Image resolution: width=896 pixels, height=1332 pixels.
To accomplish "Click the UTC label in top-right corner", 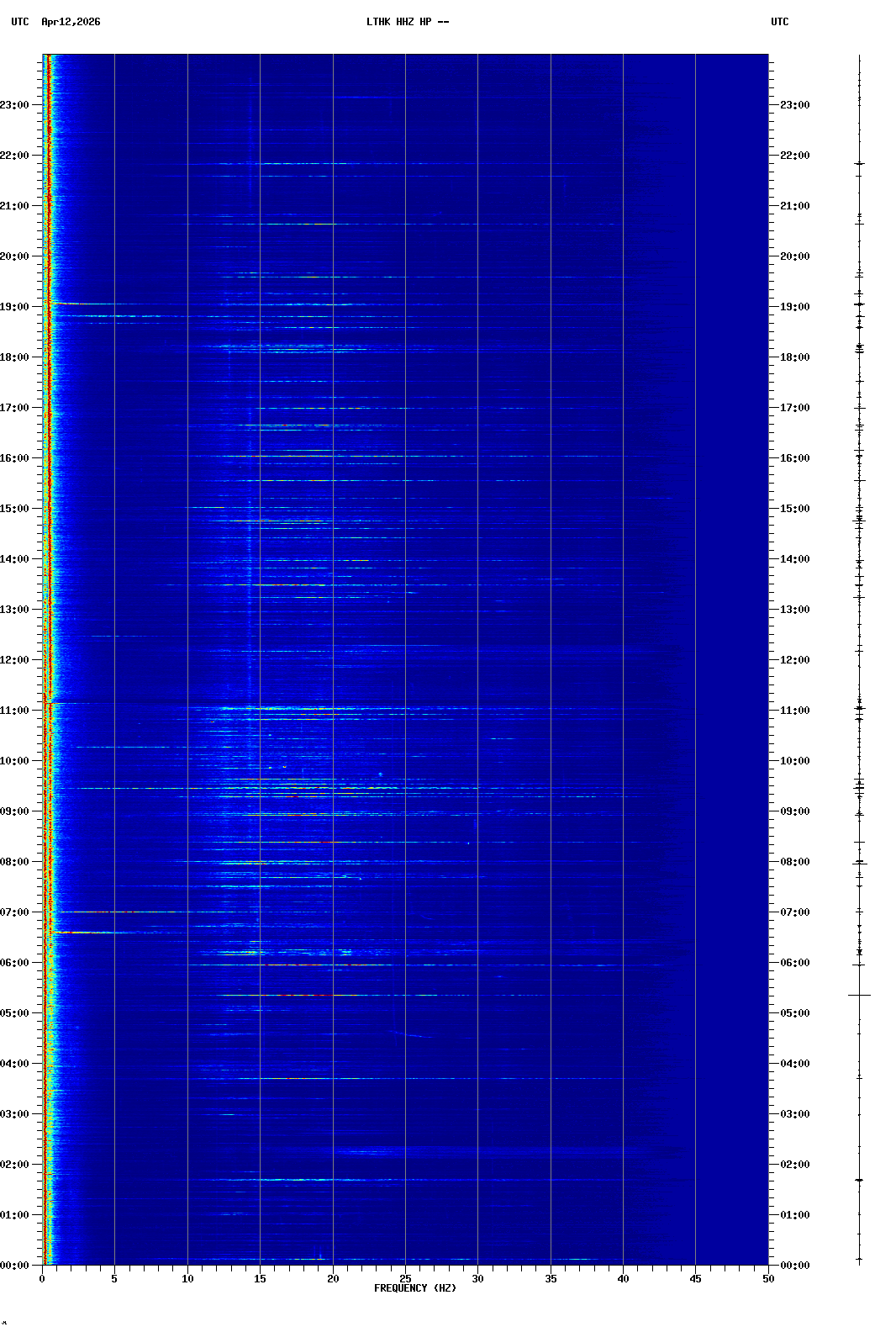I will coord(779,22).
